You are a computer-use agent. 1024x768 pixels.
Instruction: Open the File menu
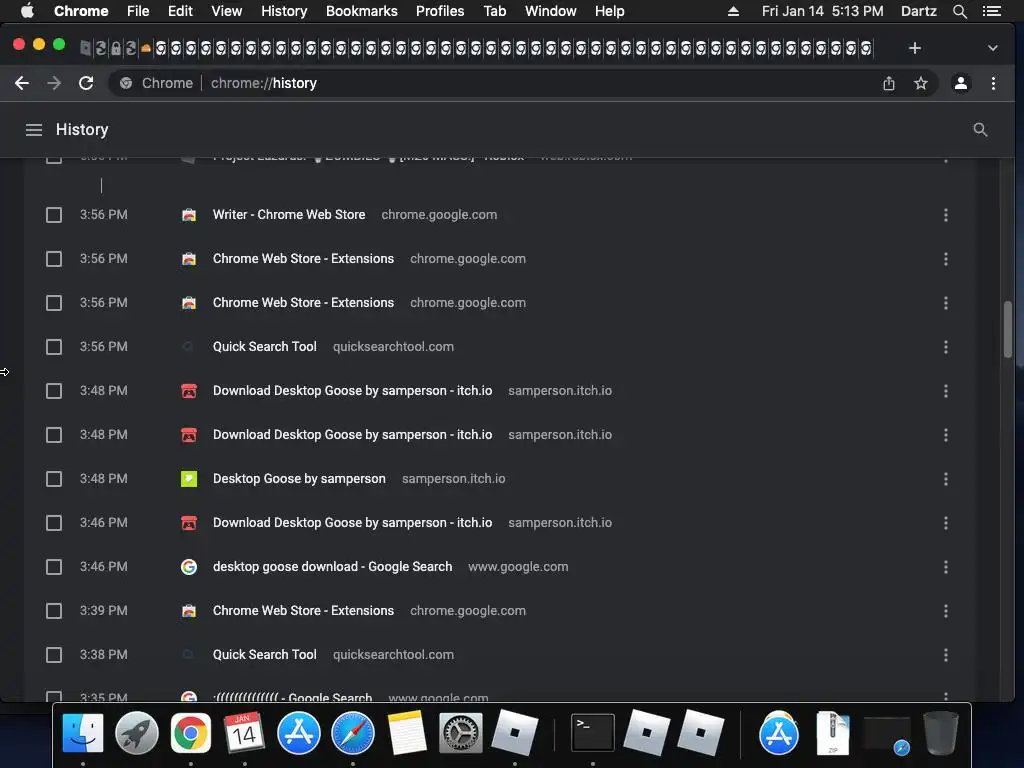coord(138,11)
